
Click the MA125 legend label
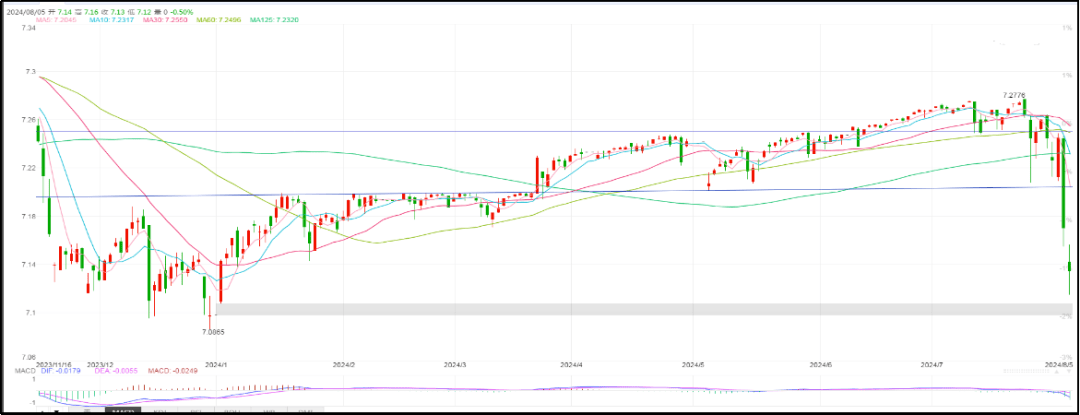coord(276,19)
